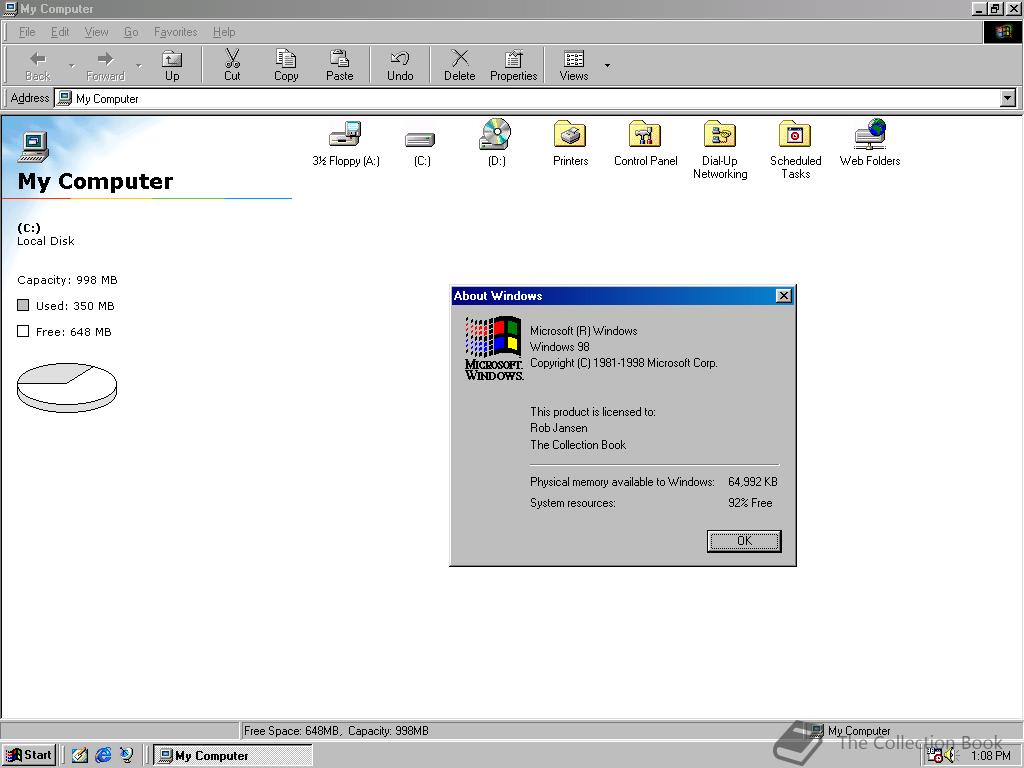Click the Free white legend swatch
Image resolution: width=1024 pixels, height=768 pixels.
click(23, 331)
